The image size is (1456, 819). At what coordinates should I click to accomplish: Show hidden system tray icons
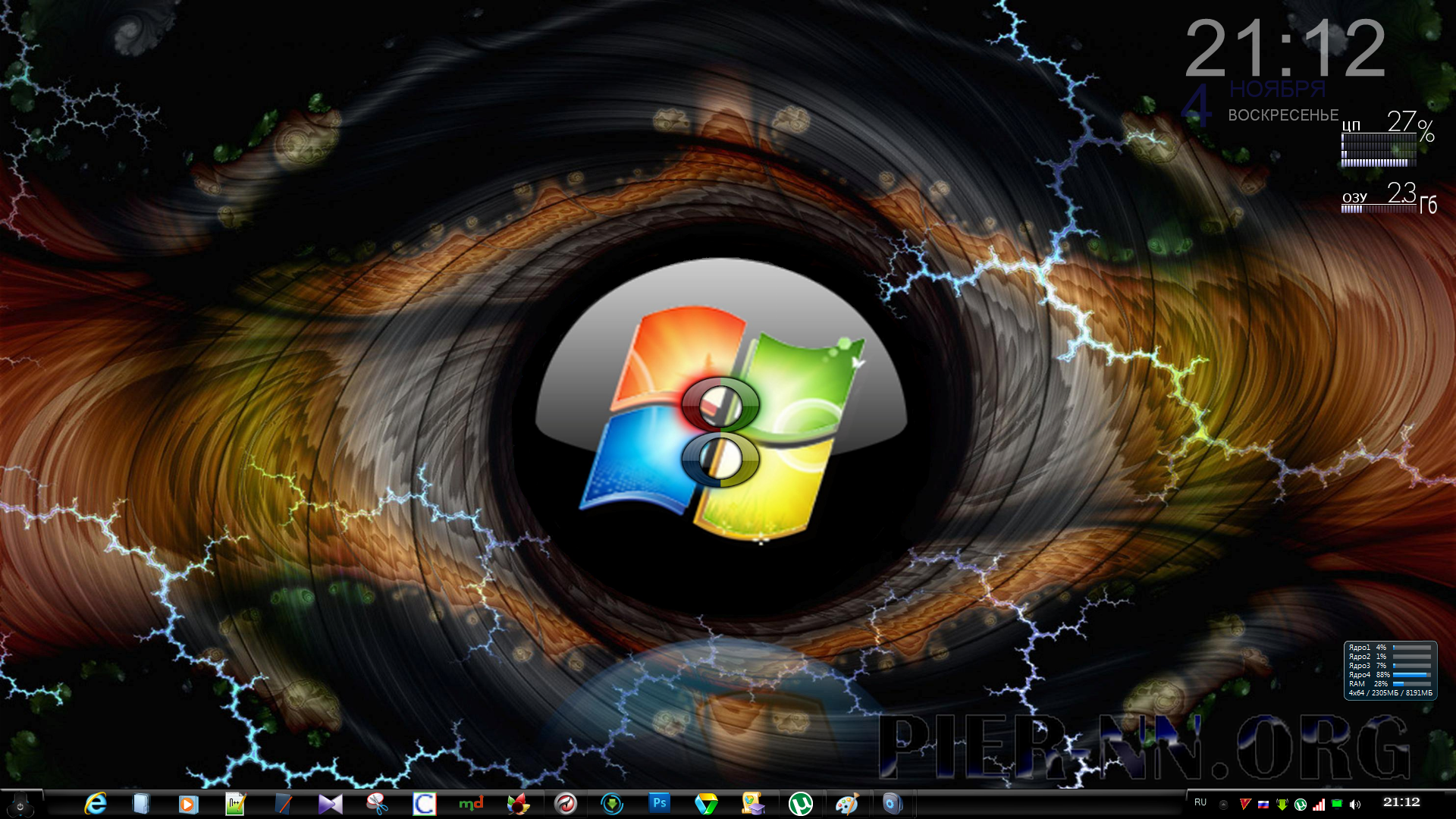pyautogui.click(x=1223, y=805)
